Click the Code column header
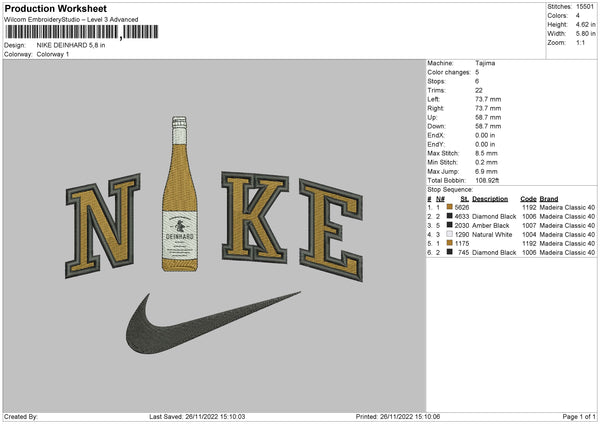The image size is (600, 424). [528, 199]
